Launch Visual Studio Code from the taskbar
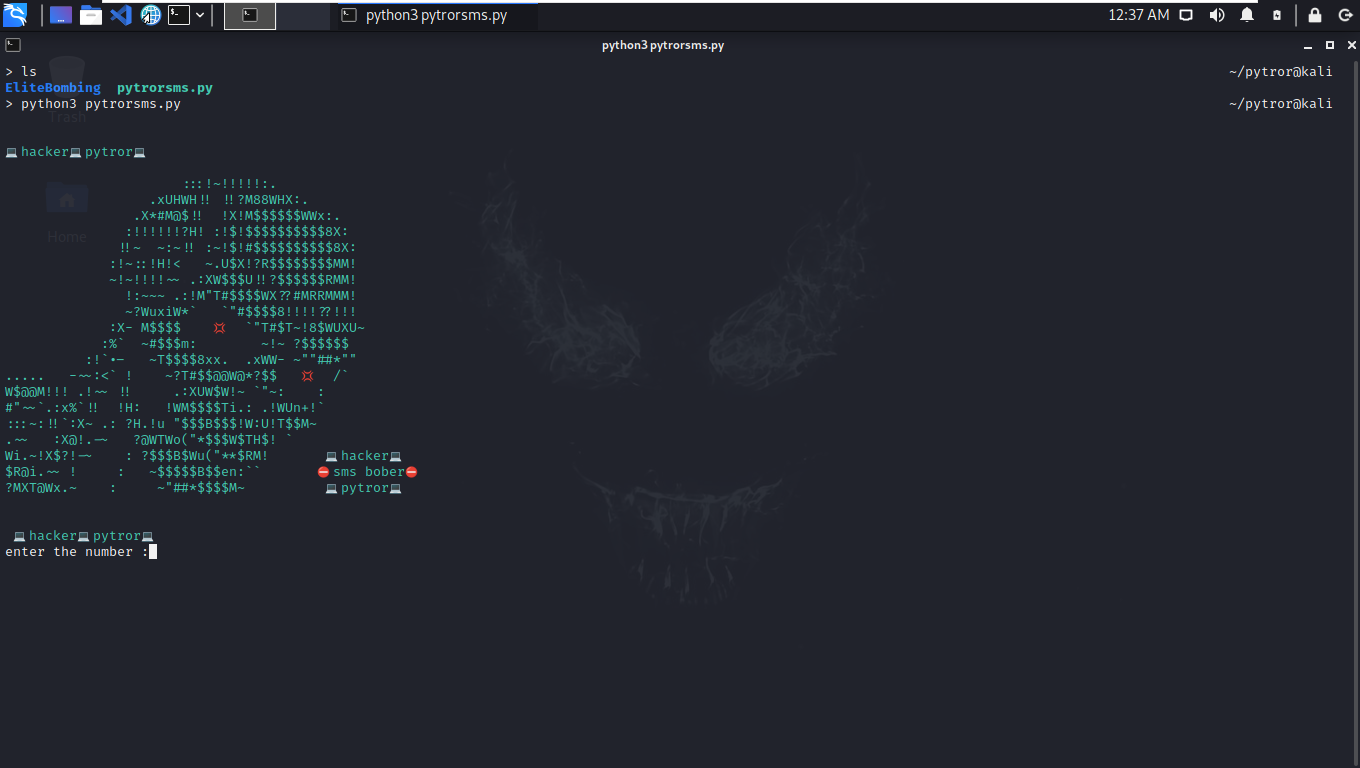 [x=121, y=15]
